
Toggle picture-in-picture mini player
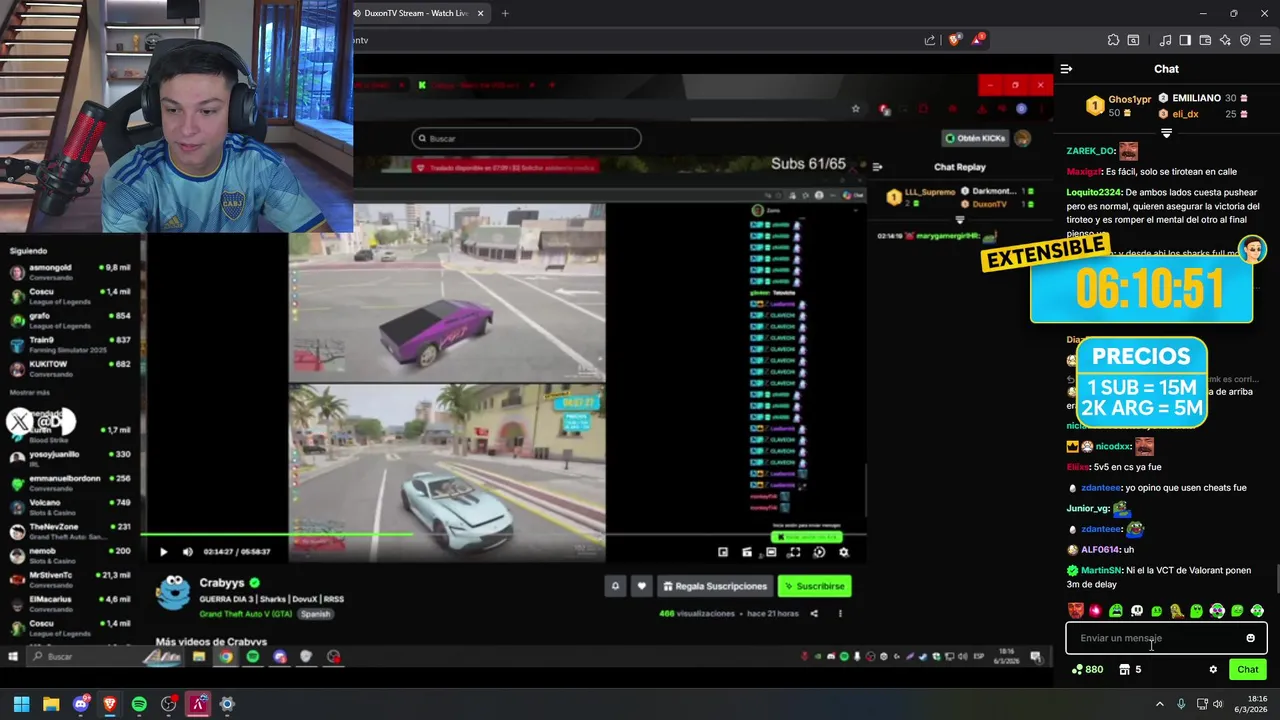(723, 552)
